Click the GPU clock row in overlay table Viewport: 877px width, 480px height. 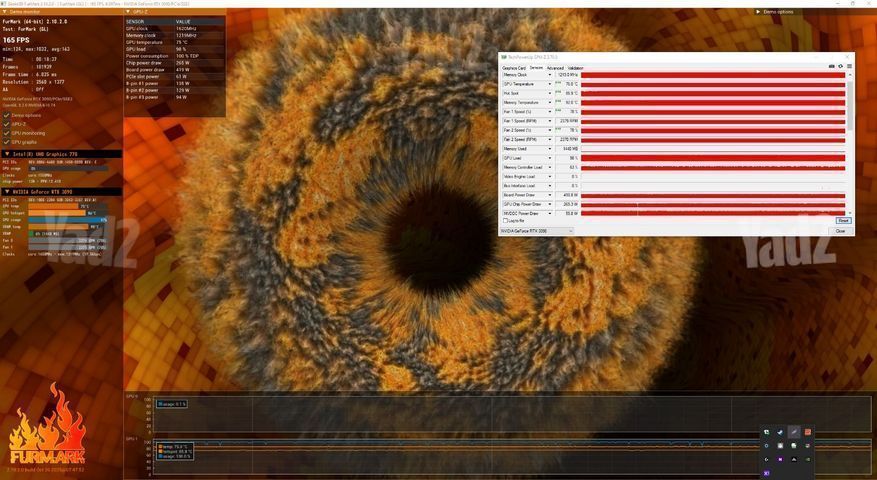click(175, 29)
